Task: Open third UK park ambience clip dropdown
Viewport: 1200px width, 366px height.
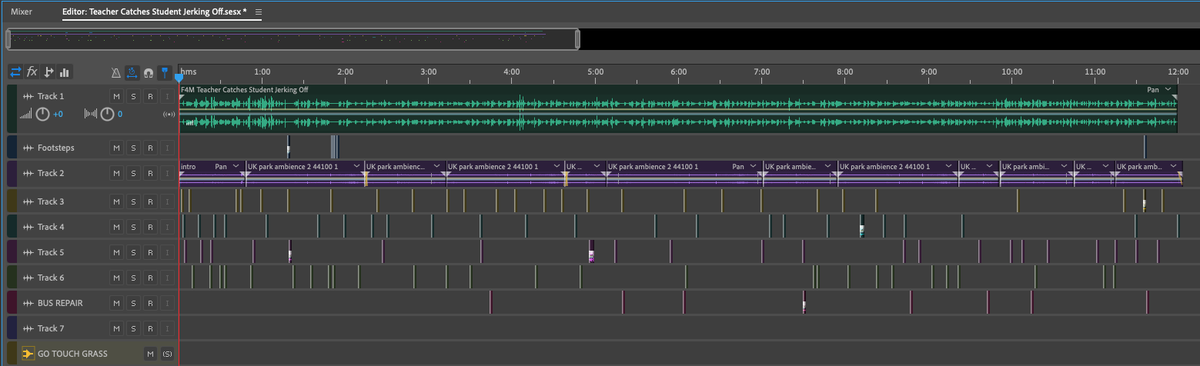Action: (x=556, y=166)
